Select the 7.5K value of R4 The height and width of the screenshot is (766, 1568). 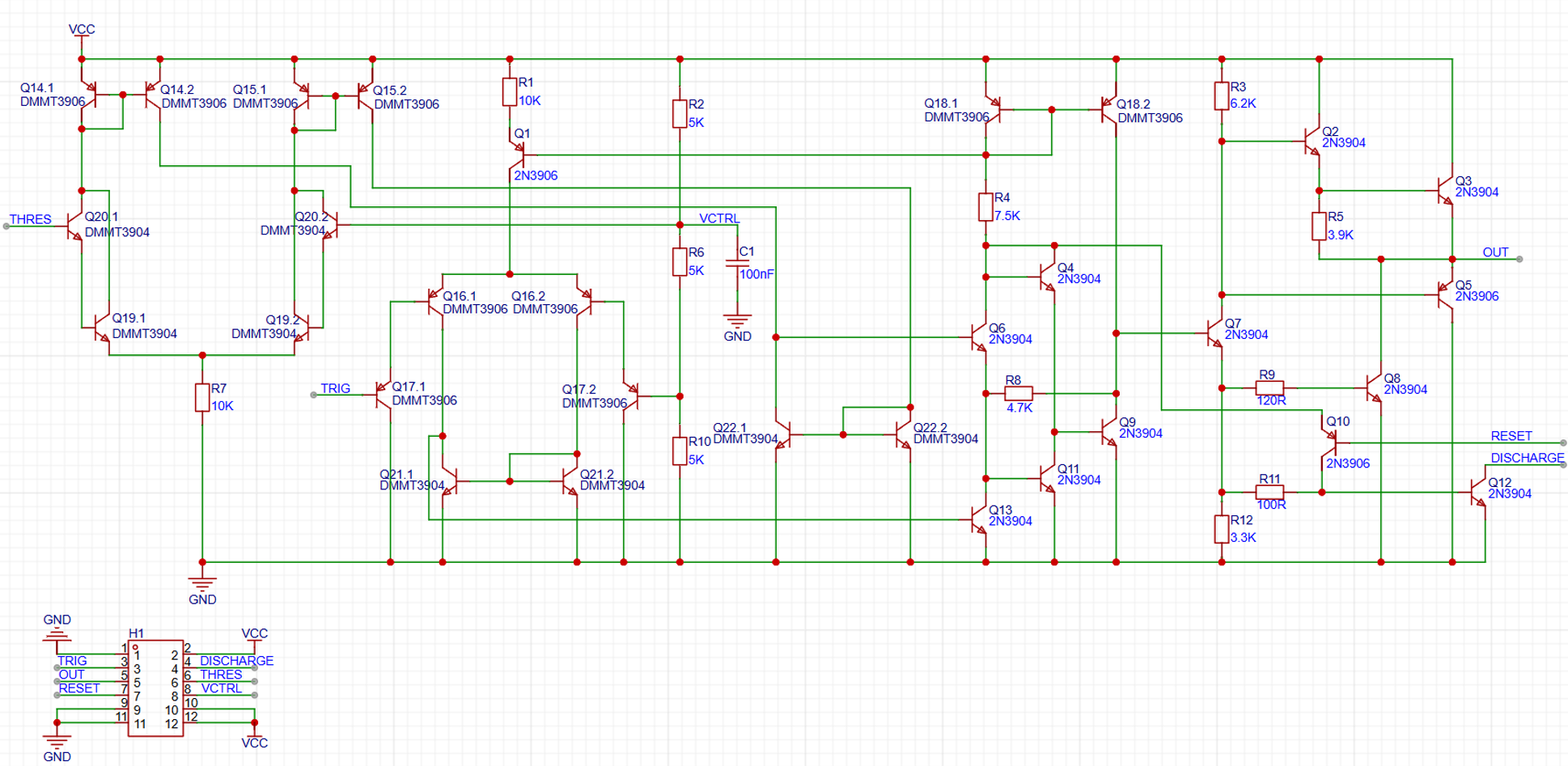tap(1006, 216)
